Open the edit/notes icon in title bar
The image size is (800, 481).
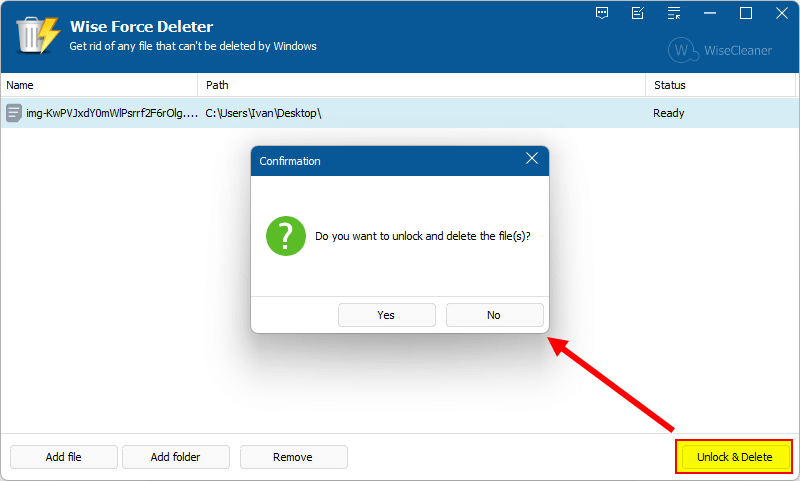point(638,13)
